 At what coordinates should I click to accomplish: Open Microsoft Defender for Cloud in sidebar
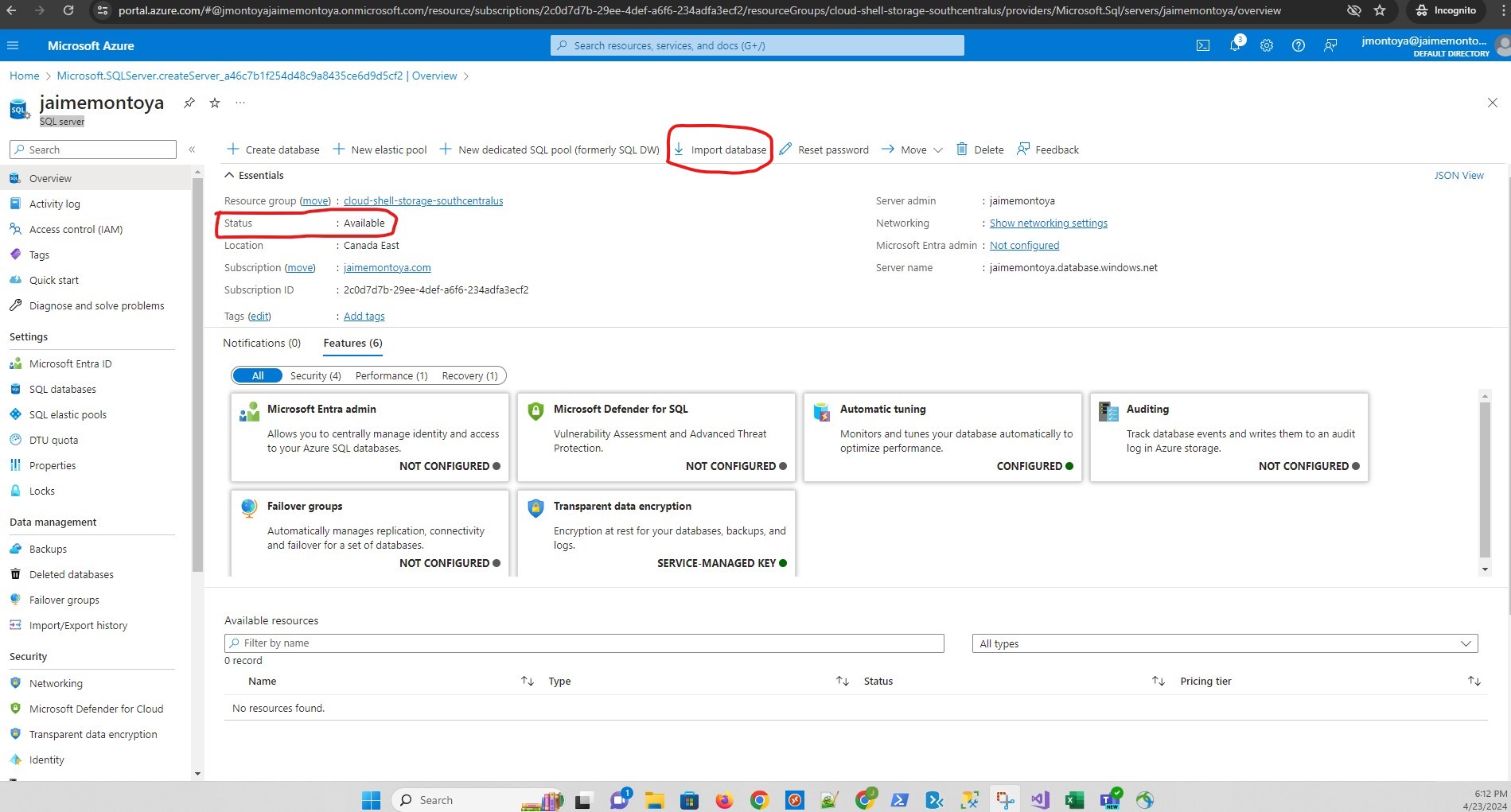point(95,709)
